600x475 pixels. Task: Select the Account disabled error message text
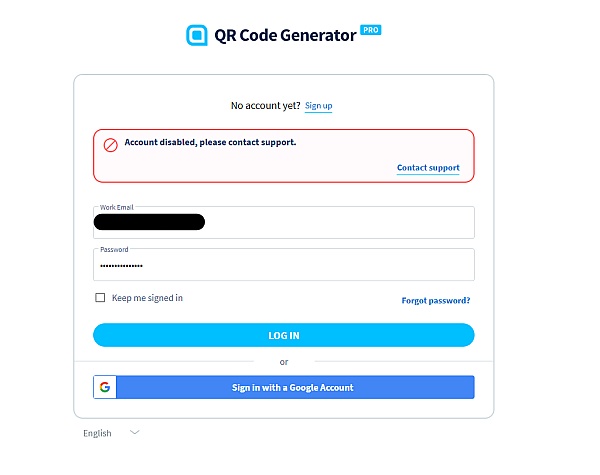pyautogui.click(x=210, y=142)
